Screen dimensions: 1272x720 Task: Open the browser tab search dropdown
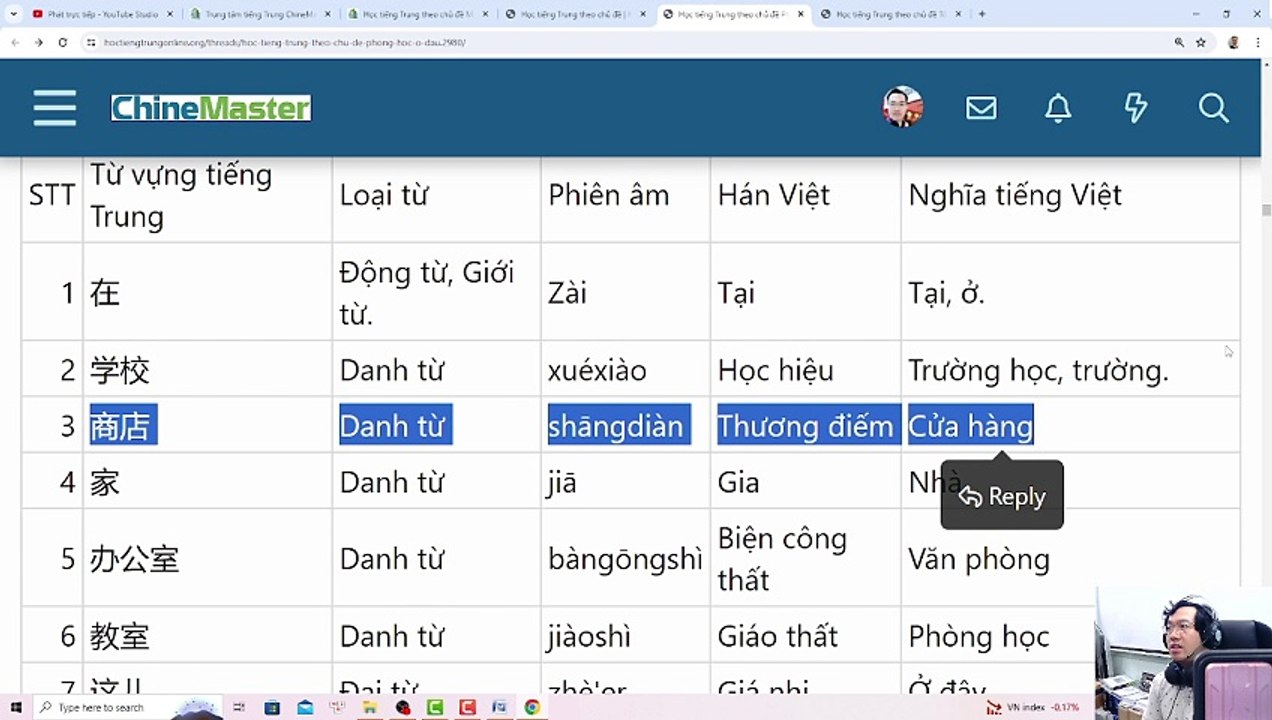pyautogui.click(x=13, y=14)
